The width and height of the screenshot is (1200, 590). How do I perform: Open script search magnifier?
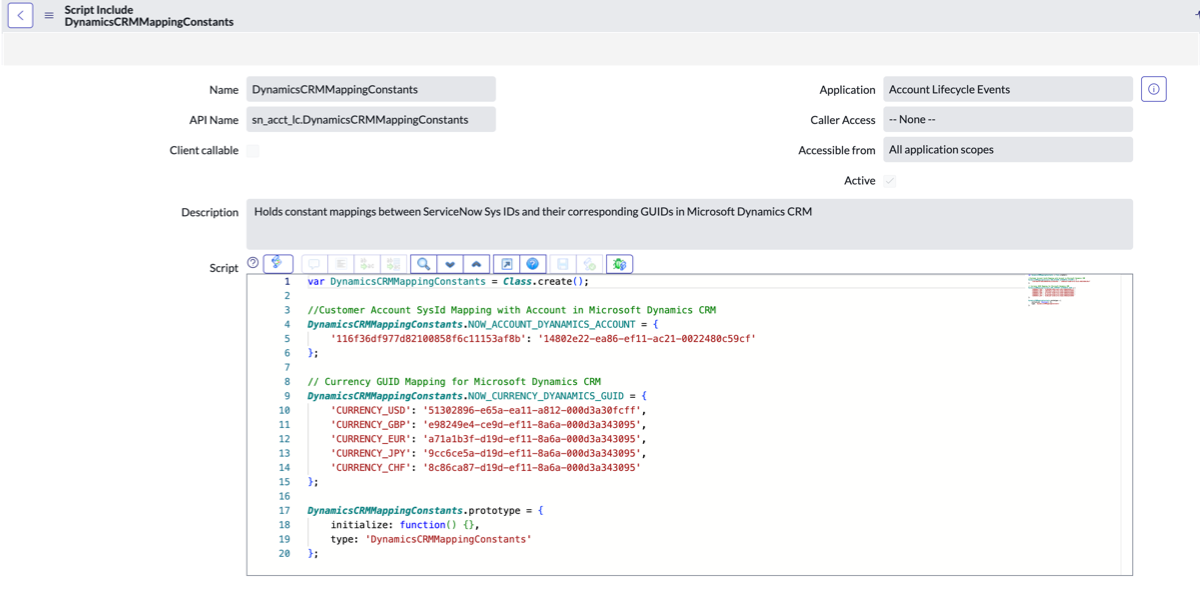click(423, 264)
